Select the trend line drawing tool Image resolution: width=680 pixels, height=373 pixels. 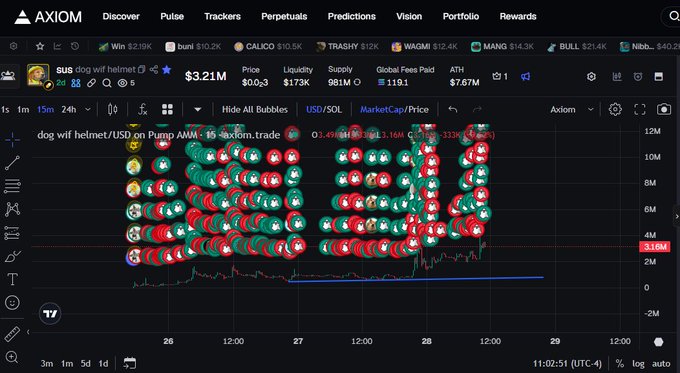[13, 163]
